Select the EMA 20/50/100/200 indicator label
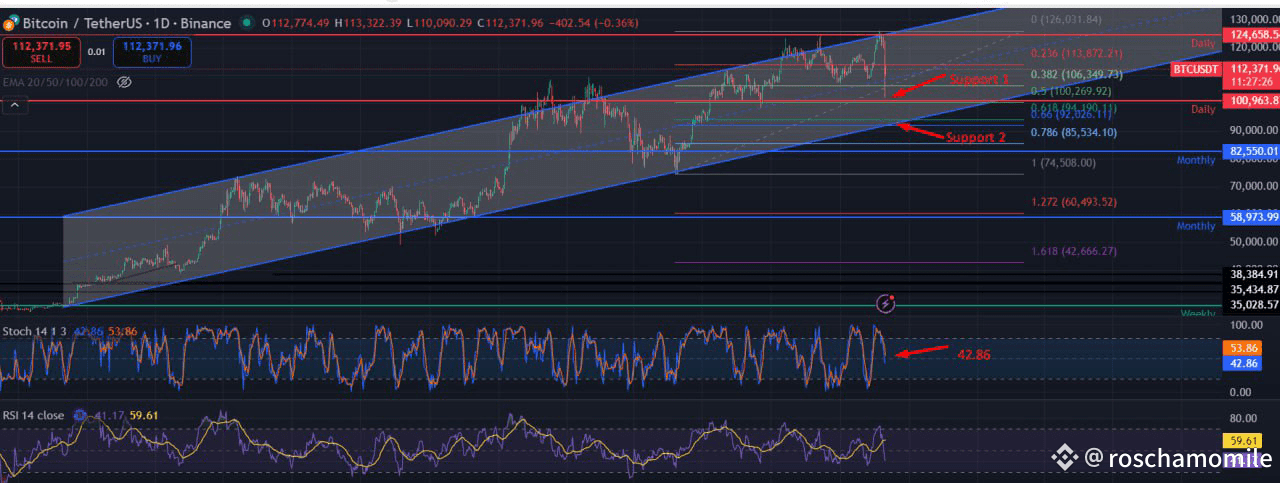The height and width of the screenshot is (483, 1280). pos(57,82)
